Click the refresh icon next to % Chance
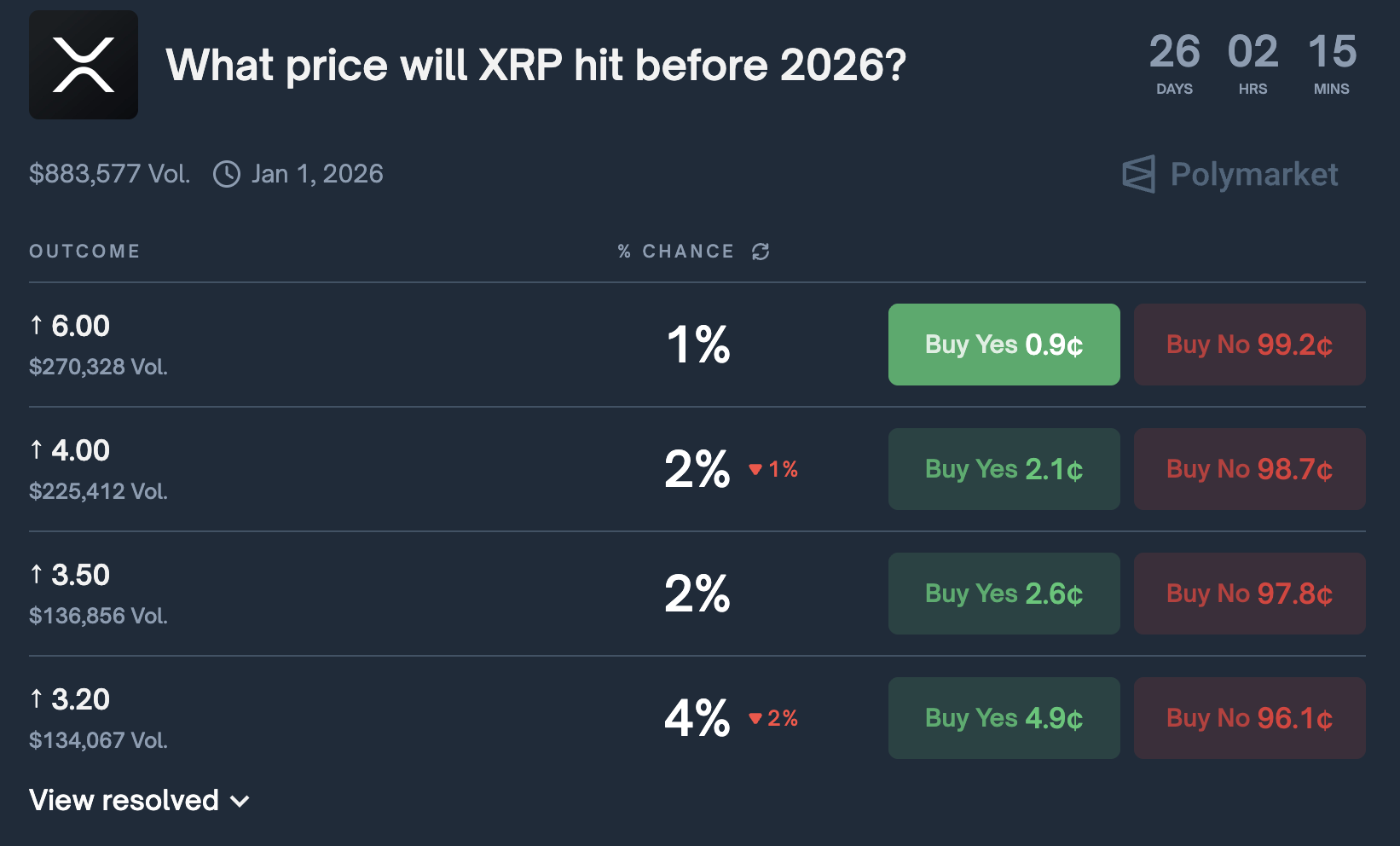The image size is (1400, 846). [760, 251]
